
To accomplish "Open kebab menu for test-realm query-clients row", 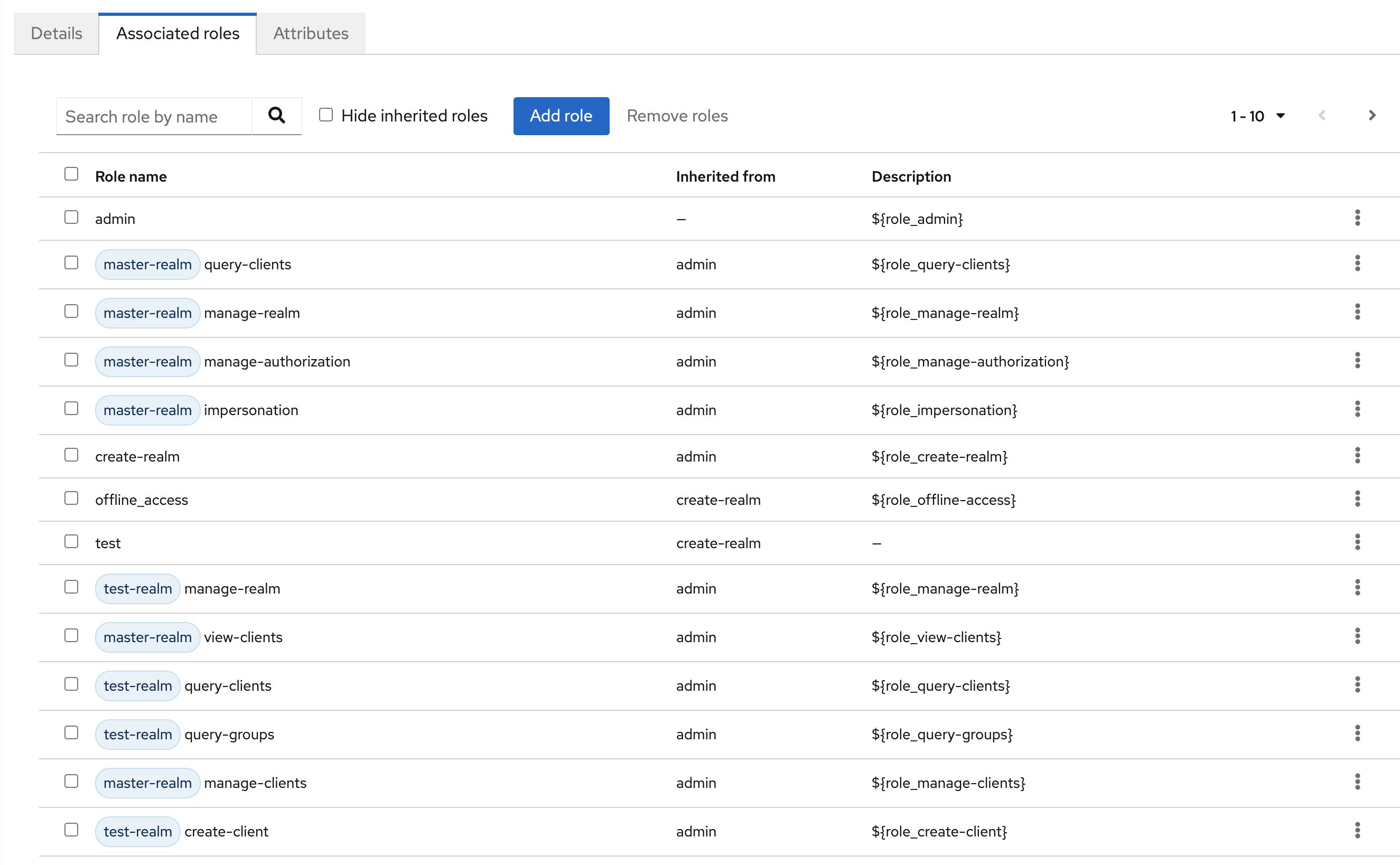I will tap(1357, 685).
